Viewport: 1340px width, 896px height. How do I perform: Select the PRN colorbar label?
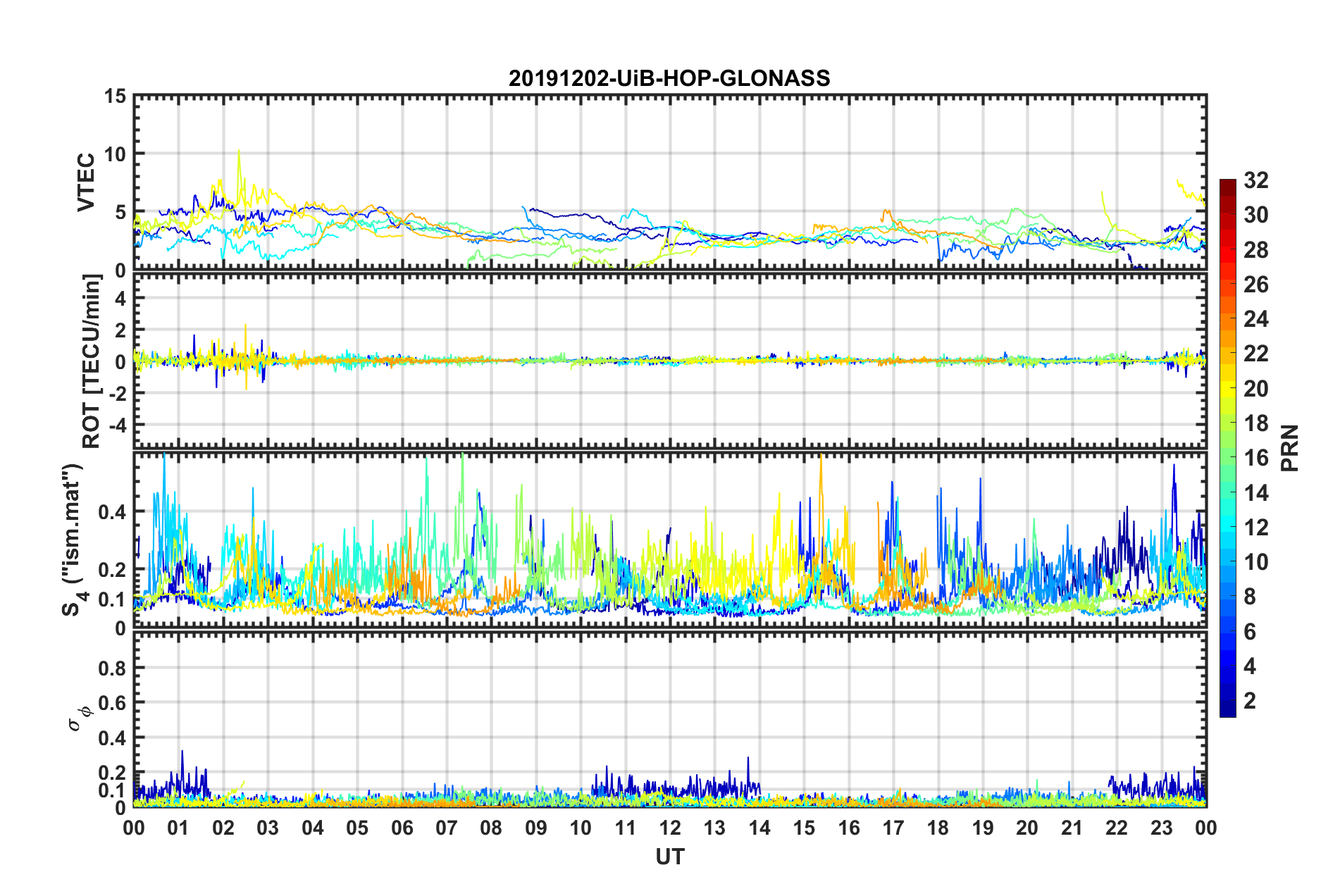pos(1290,448)
